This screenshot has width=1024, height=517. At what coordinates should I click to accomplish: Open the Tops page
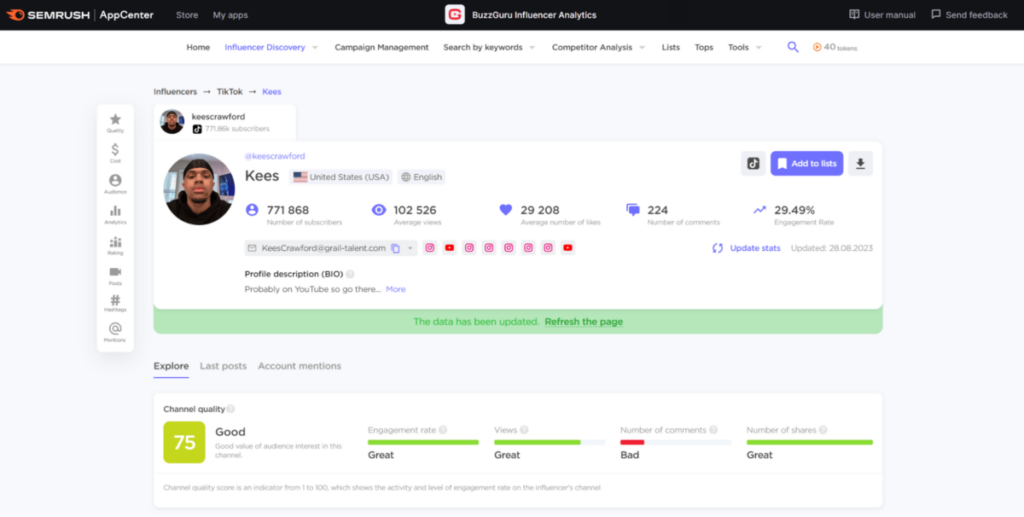point(704,47)
